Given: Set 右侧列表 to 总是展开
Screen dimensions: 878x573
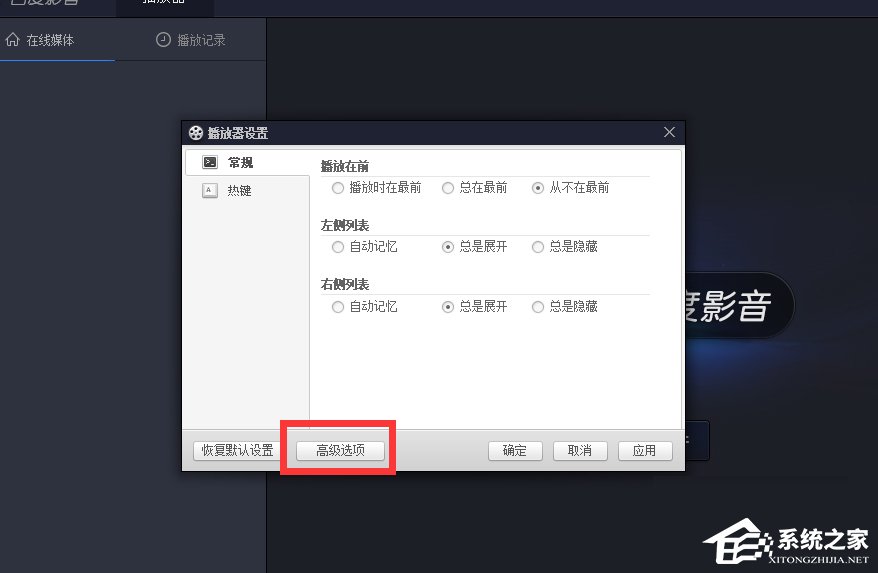Looking at the screenshot, I should tap(448, 307).
